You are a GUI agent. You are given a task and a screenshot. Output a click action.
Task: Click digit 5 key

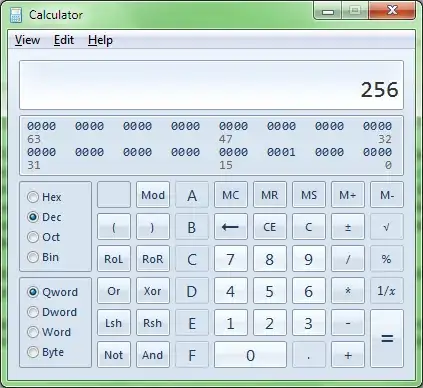[270, 291]
